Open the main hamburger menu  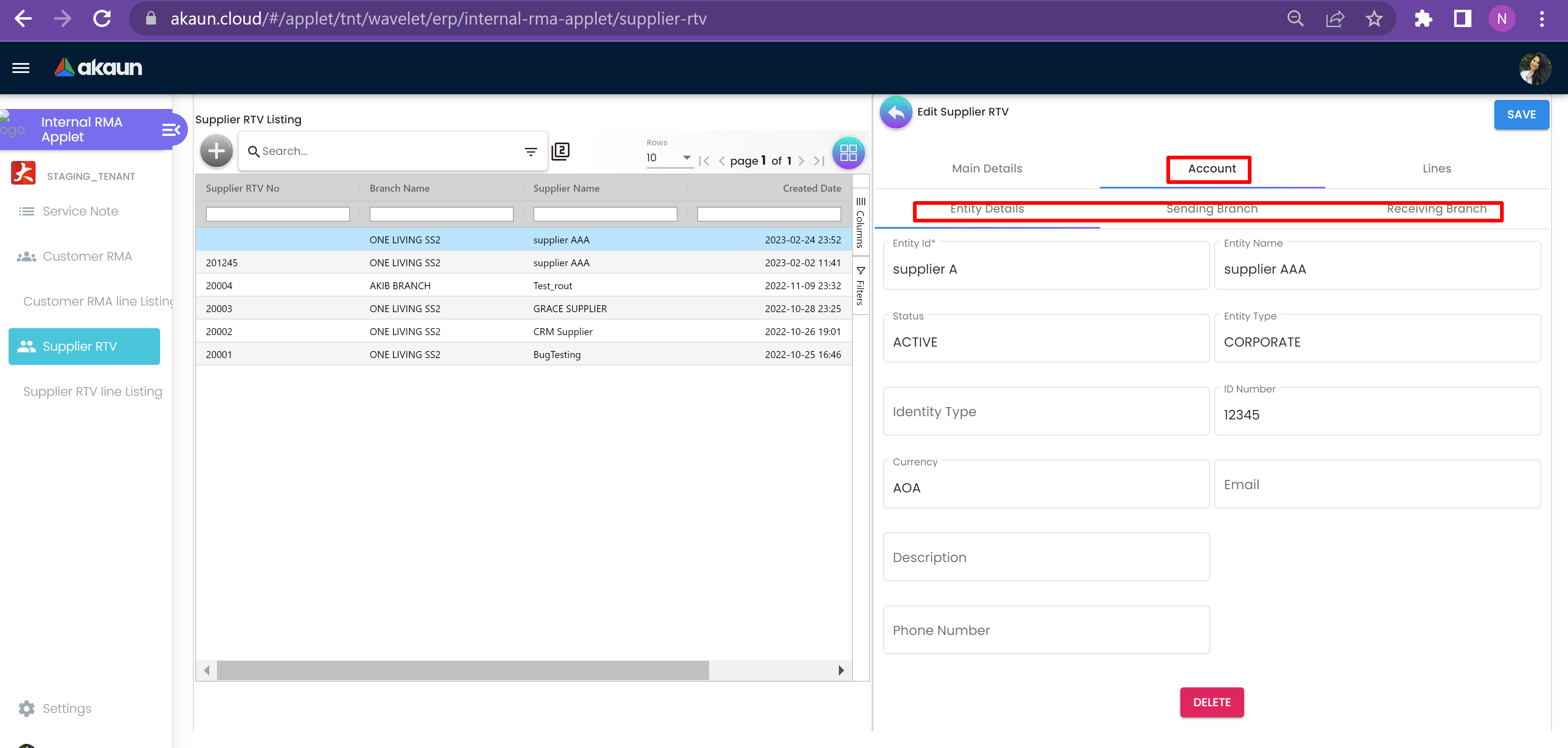point(21,68)
